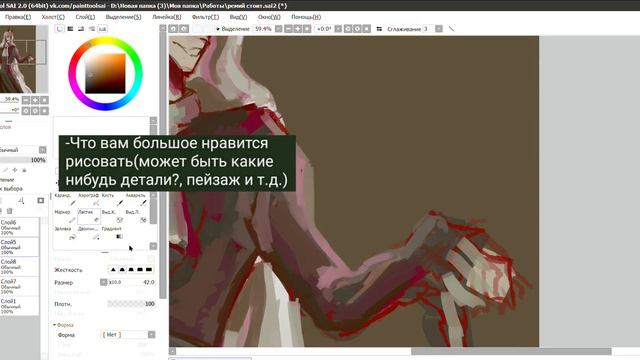640x360 pixels.
Task: Reset zoom with toolbar square button
Action: coord(307,29)
